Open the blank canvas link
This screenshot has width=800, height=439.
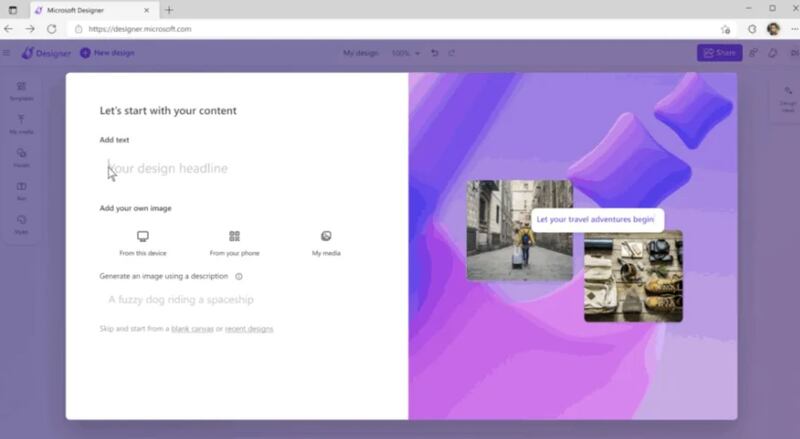[x=192, y=329]
